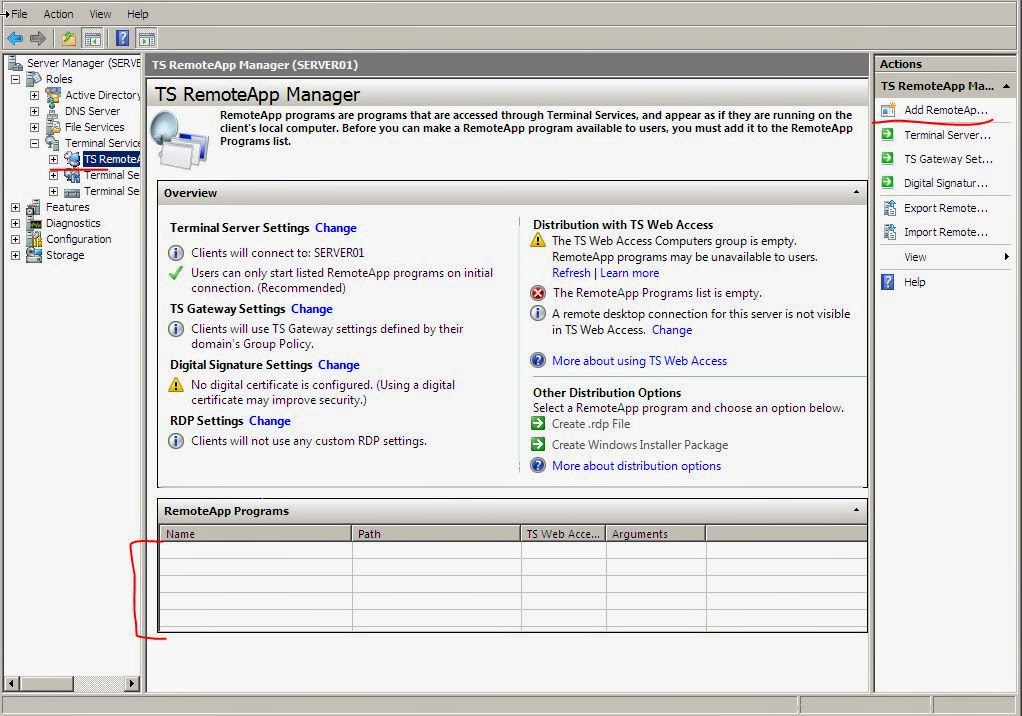
Task: Collapse the TS RemoteApp Manager actions group
Action: 1006,86
